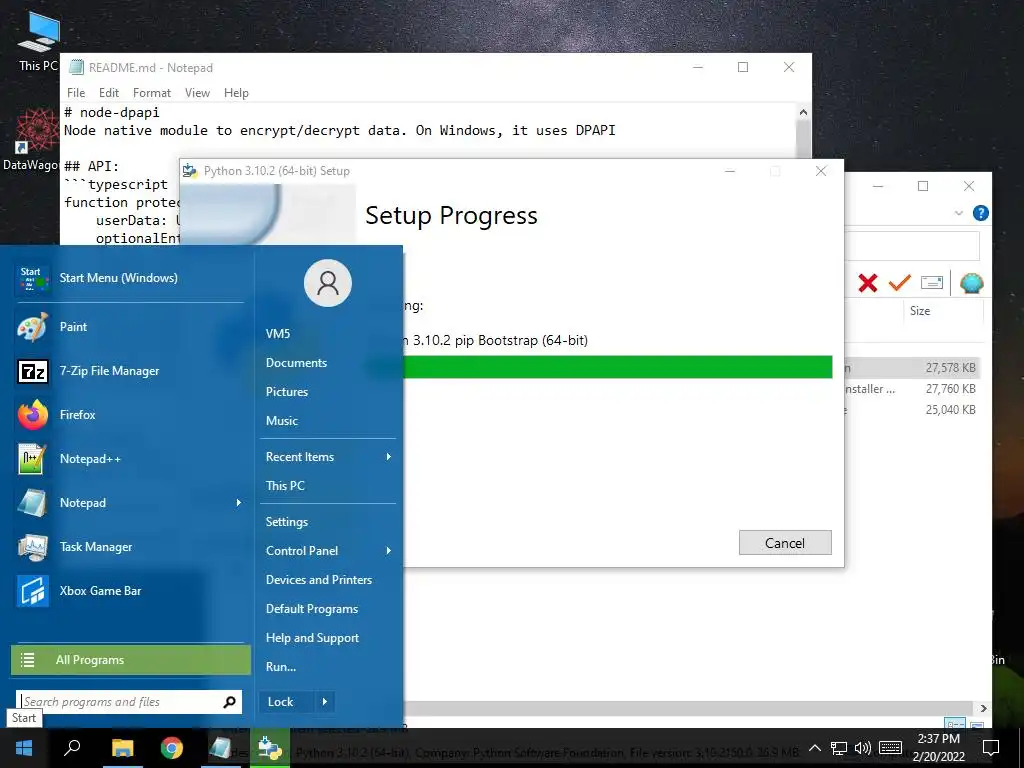Open File Explorer from taskbar

122,748
